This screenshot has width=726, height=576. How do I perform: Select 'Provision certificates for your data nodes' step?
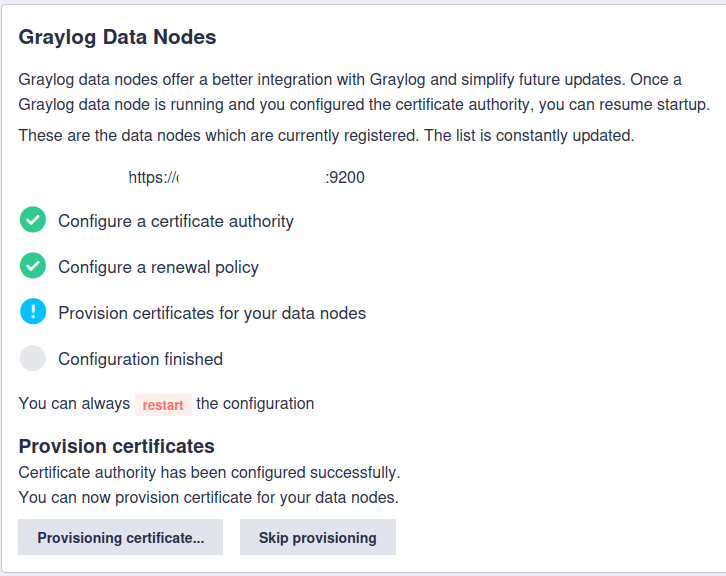pyautogui.click(x=212, y=313)
